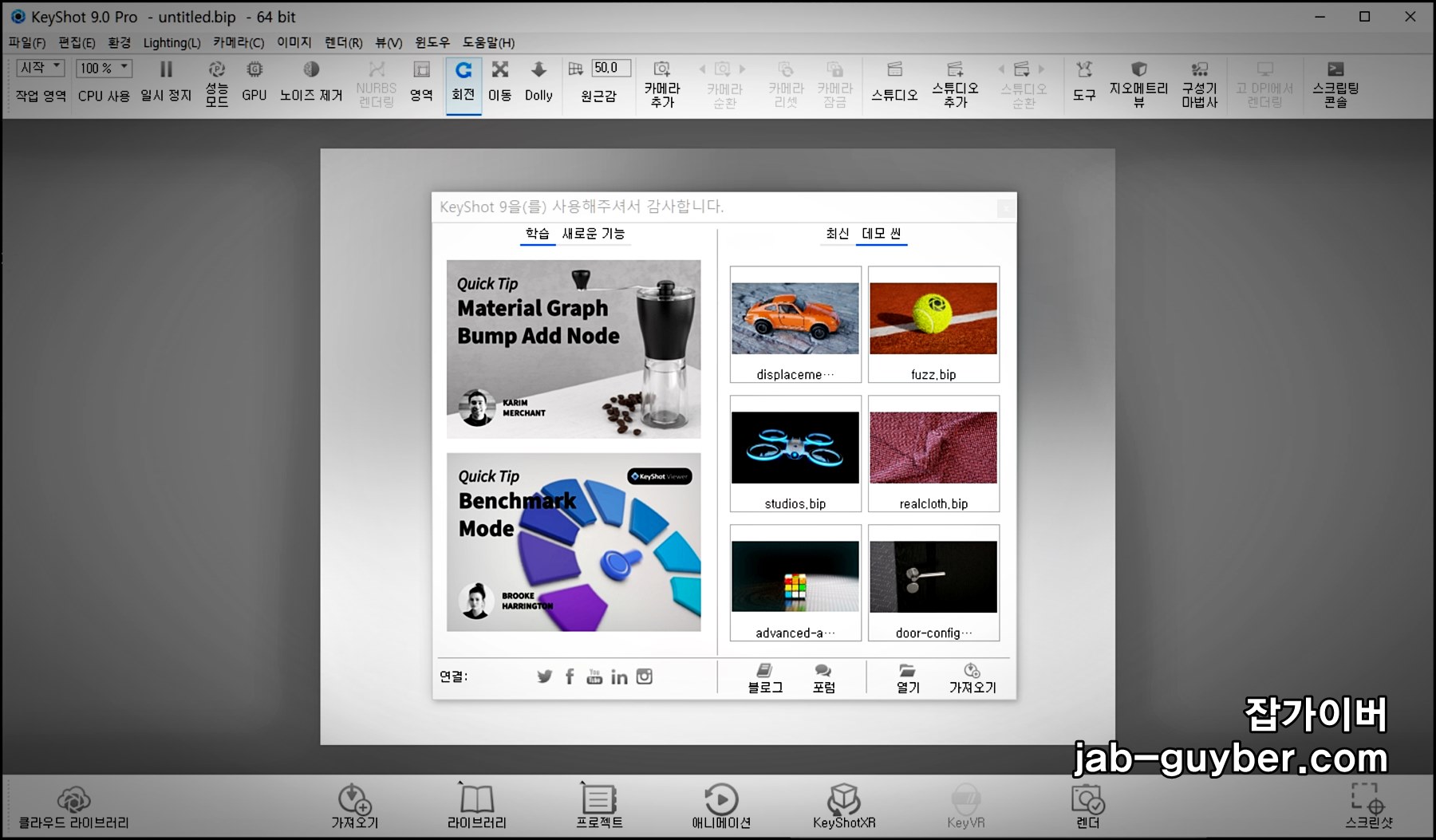Switch to the 최신 tab
Image resolution: width=1436 pixels, height=840 pixels.
(x=838, y=234)
